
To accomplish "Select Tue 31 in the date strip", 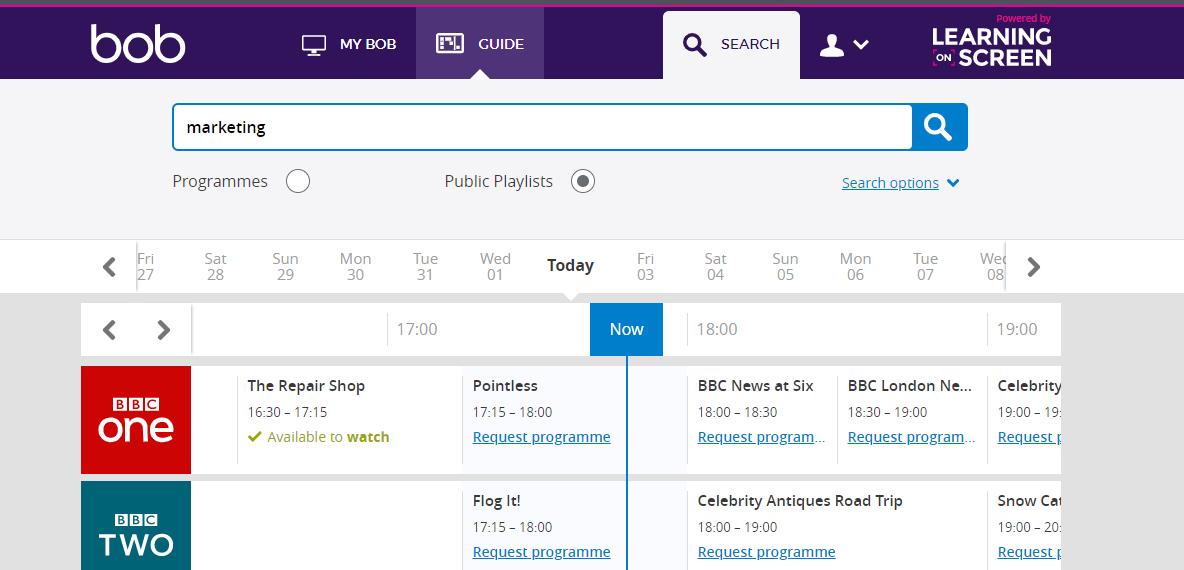I will (x=425, y=267).
